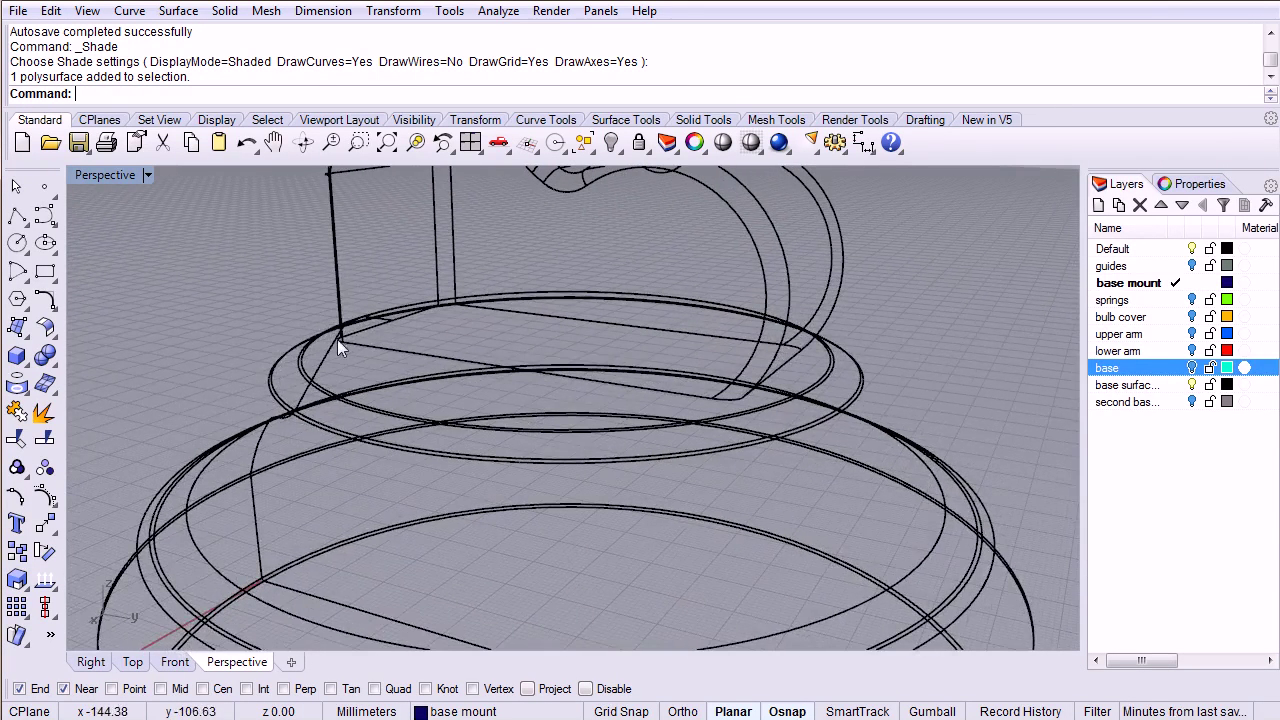This screenshot has height=720, width=1280.
Task: Open toolbar options gear at right edge
Action: 1270,119
